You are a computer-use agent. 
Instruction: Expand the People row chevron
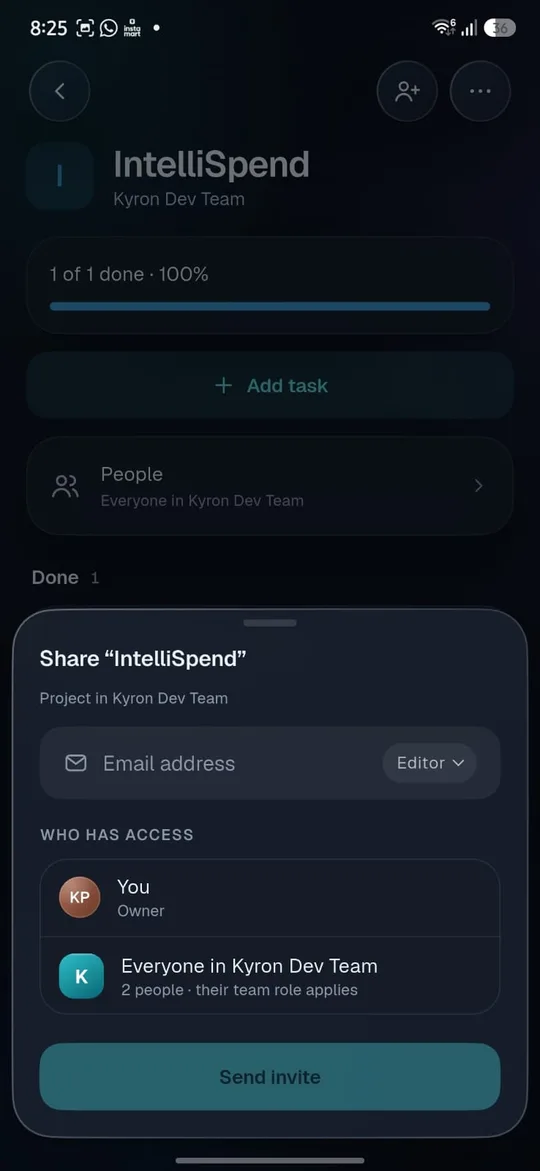pos(480,486)
